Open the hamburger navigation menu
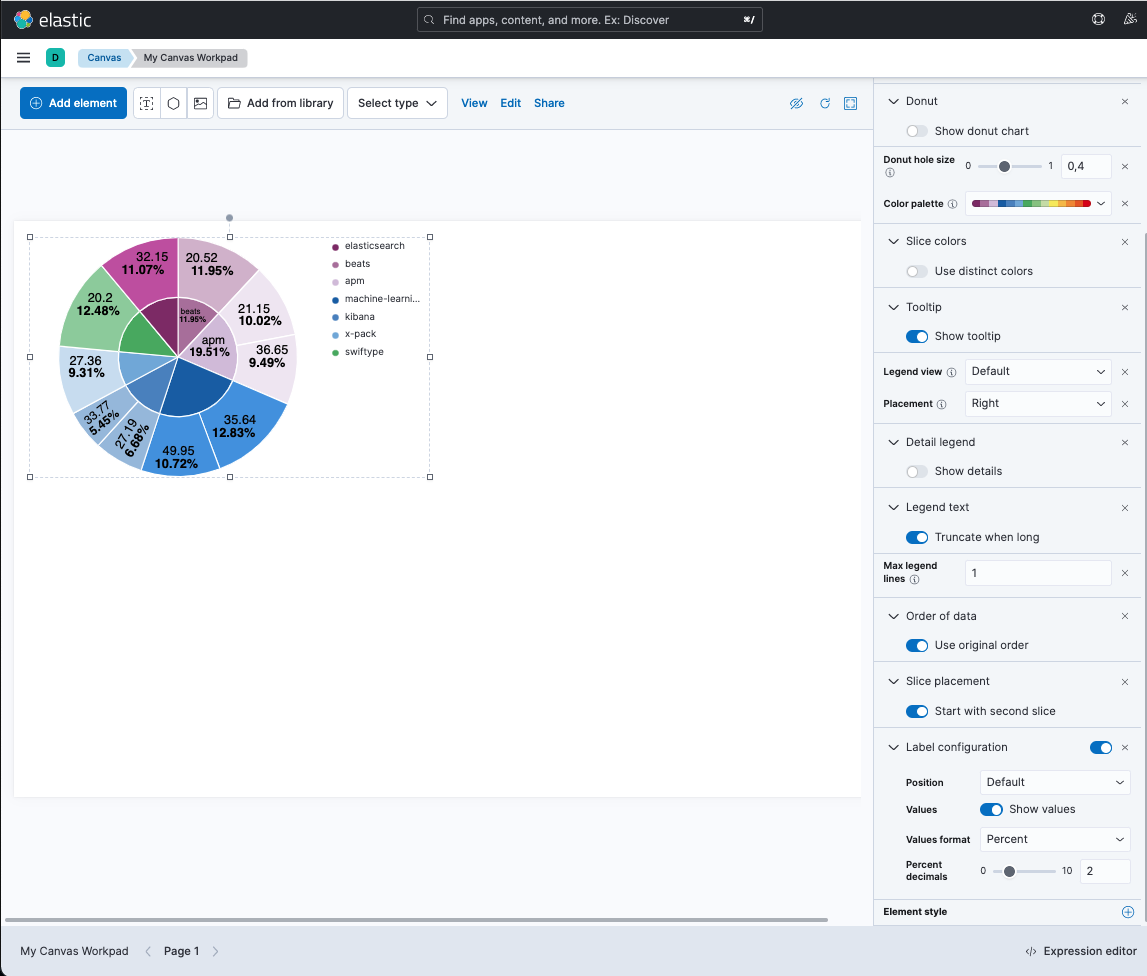Screen dimensions: 1147x976 point(23,58)
